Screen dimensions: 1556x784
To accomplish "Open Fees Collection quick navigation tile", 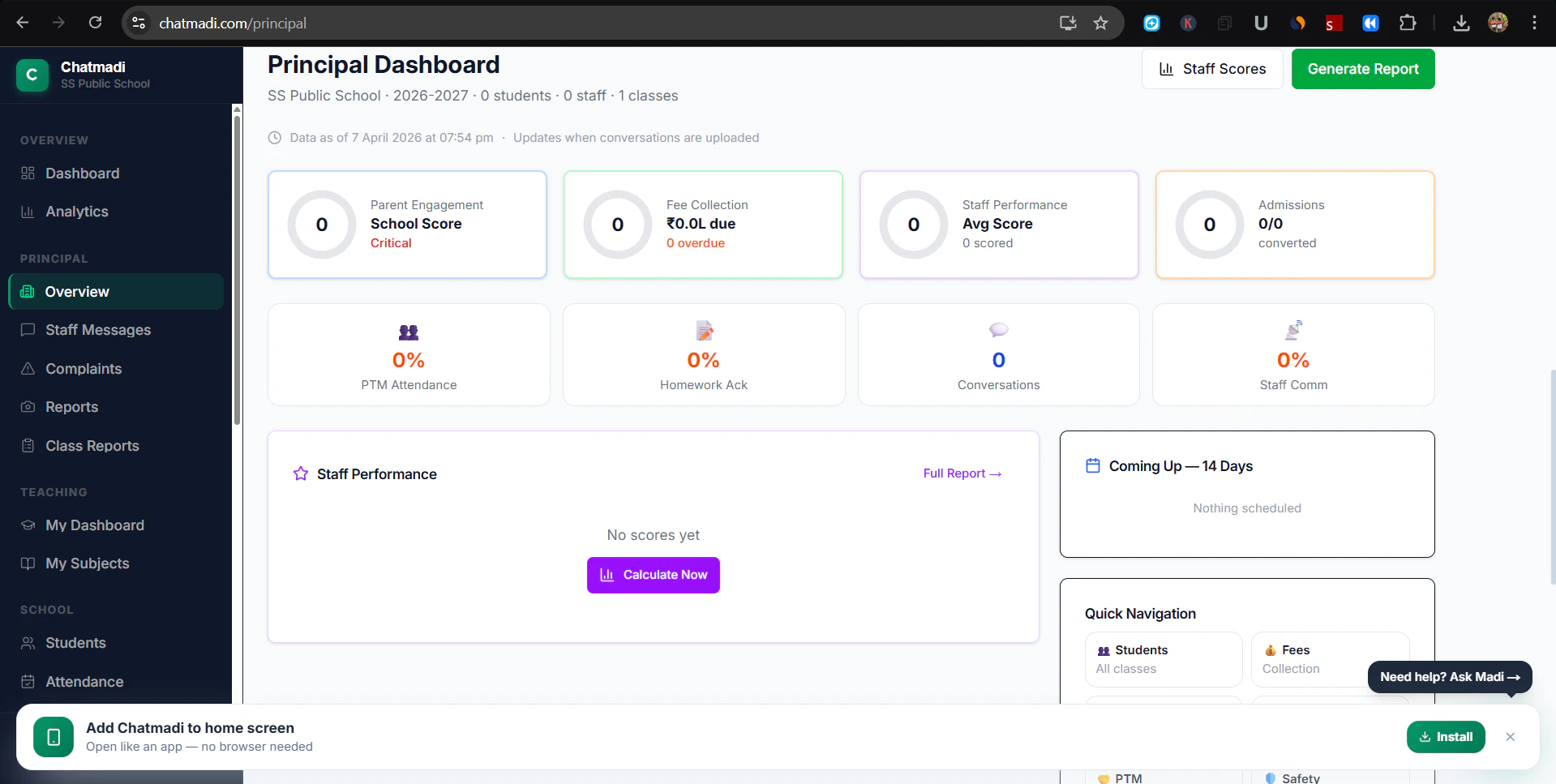I will (1330, 659).
